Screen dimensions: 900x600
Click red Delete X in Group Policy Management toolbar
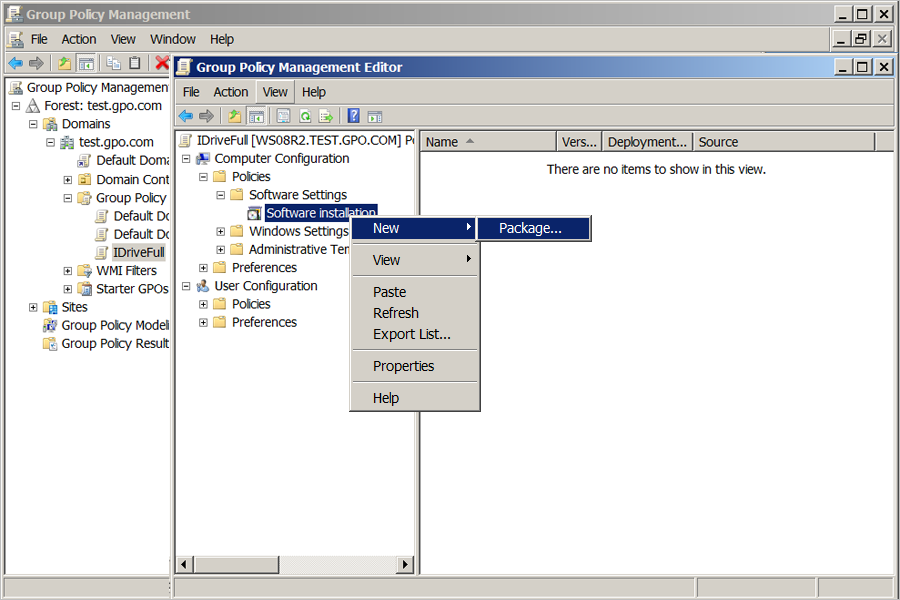click(x=162, y=63)
